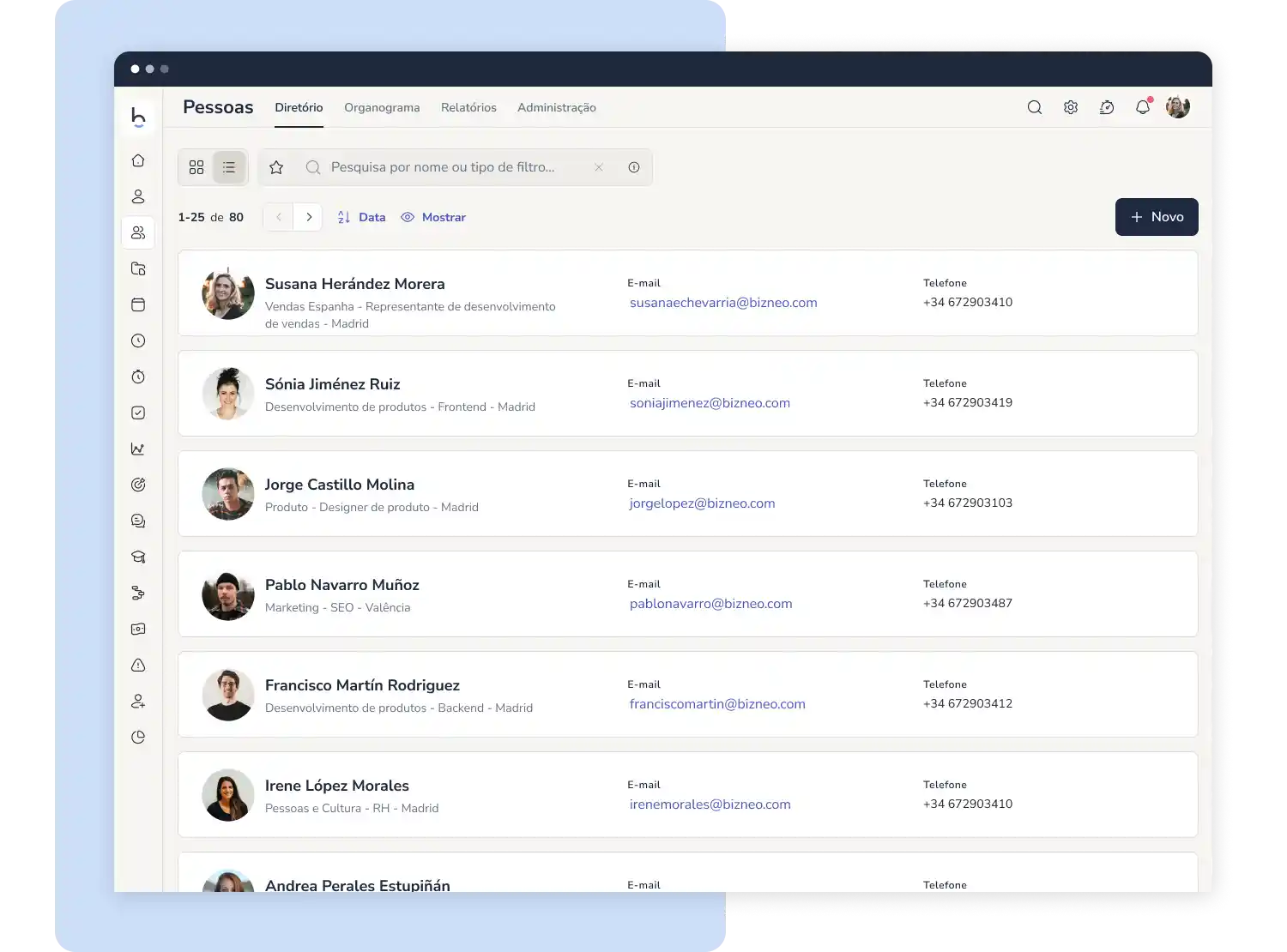Switch to Diretório tab
1287x952 pixels.
coord(299,107)
